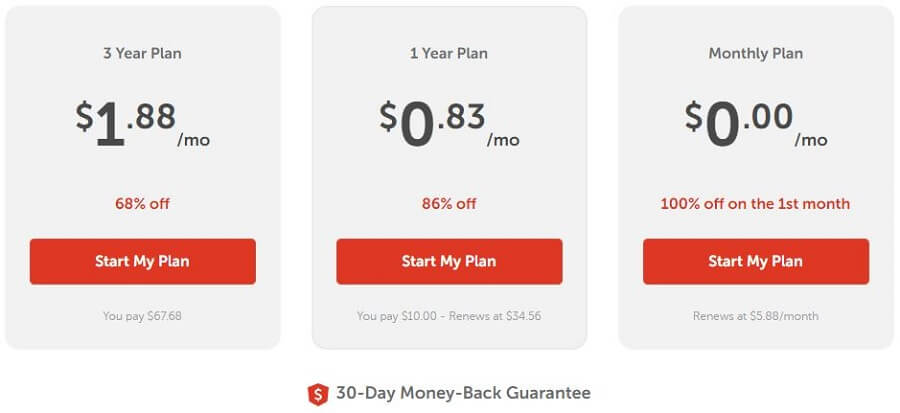
Task: Start the 1 Year Plan
Action: point(449,262)
